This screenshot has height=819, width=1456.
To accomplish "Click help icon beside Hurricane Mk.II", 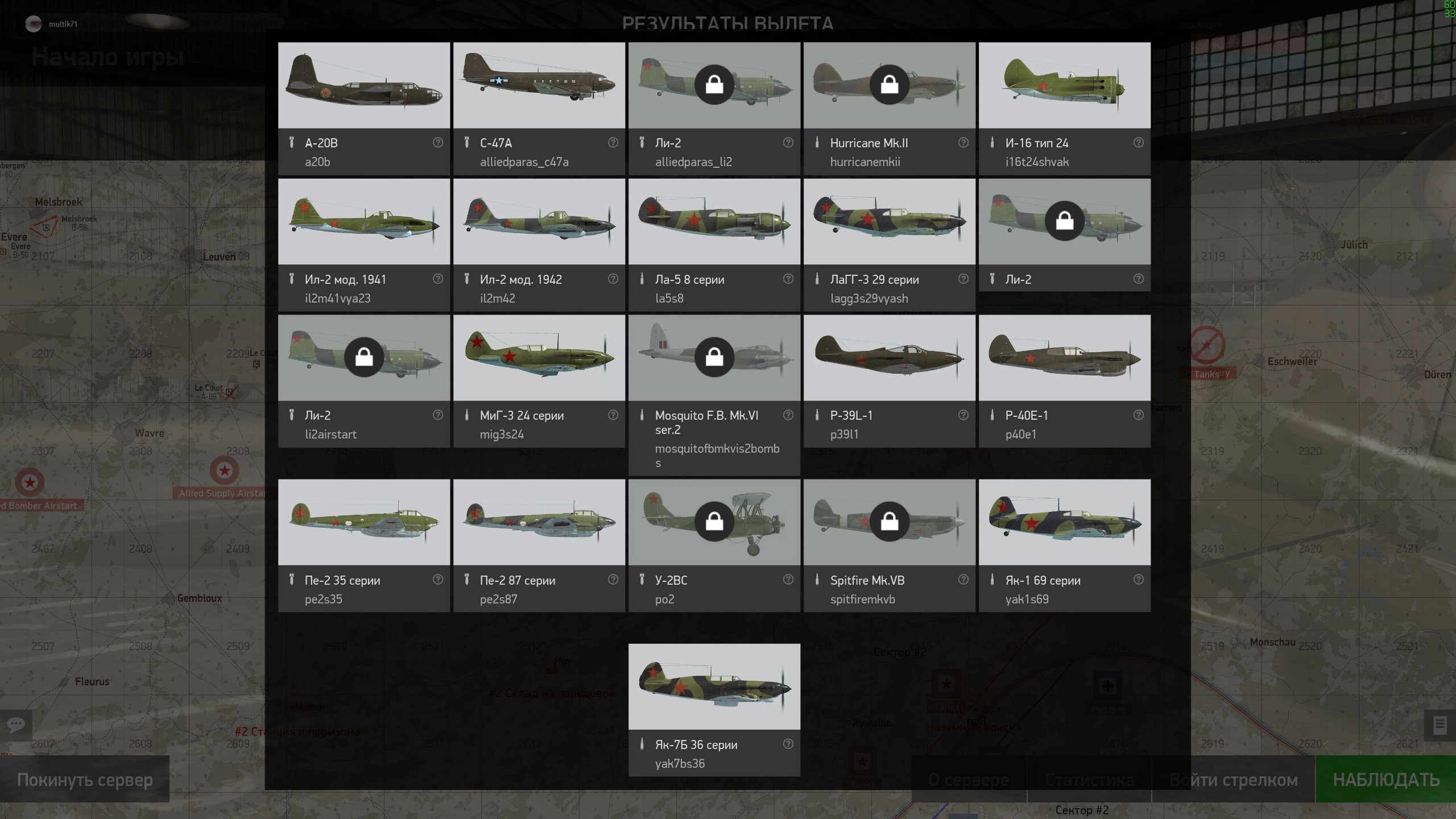I will pos(963,143).
